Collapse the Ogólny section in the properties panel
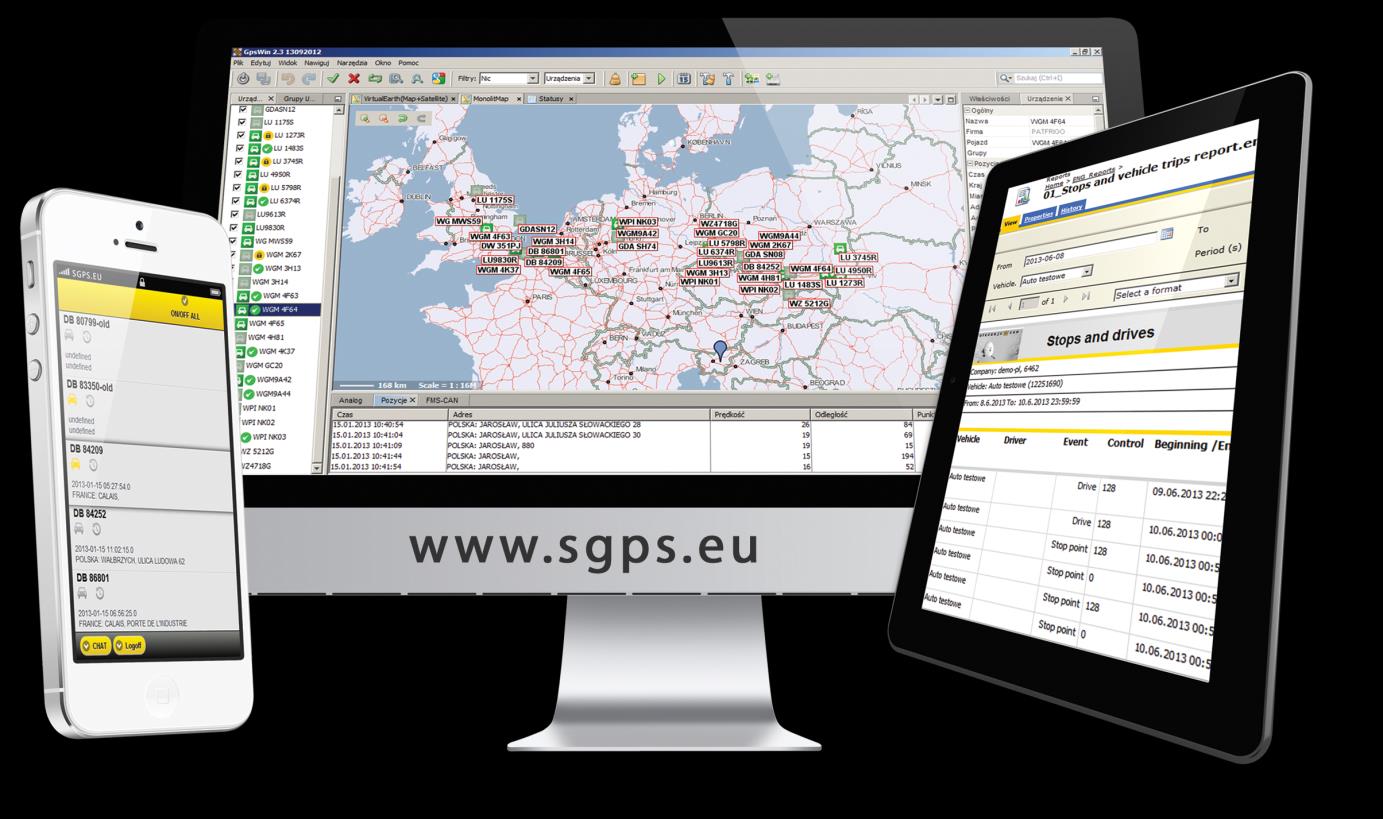The image size is (1383, 819). pos(968,110)
